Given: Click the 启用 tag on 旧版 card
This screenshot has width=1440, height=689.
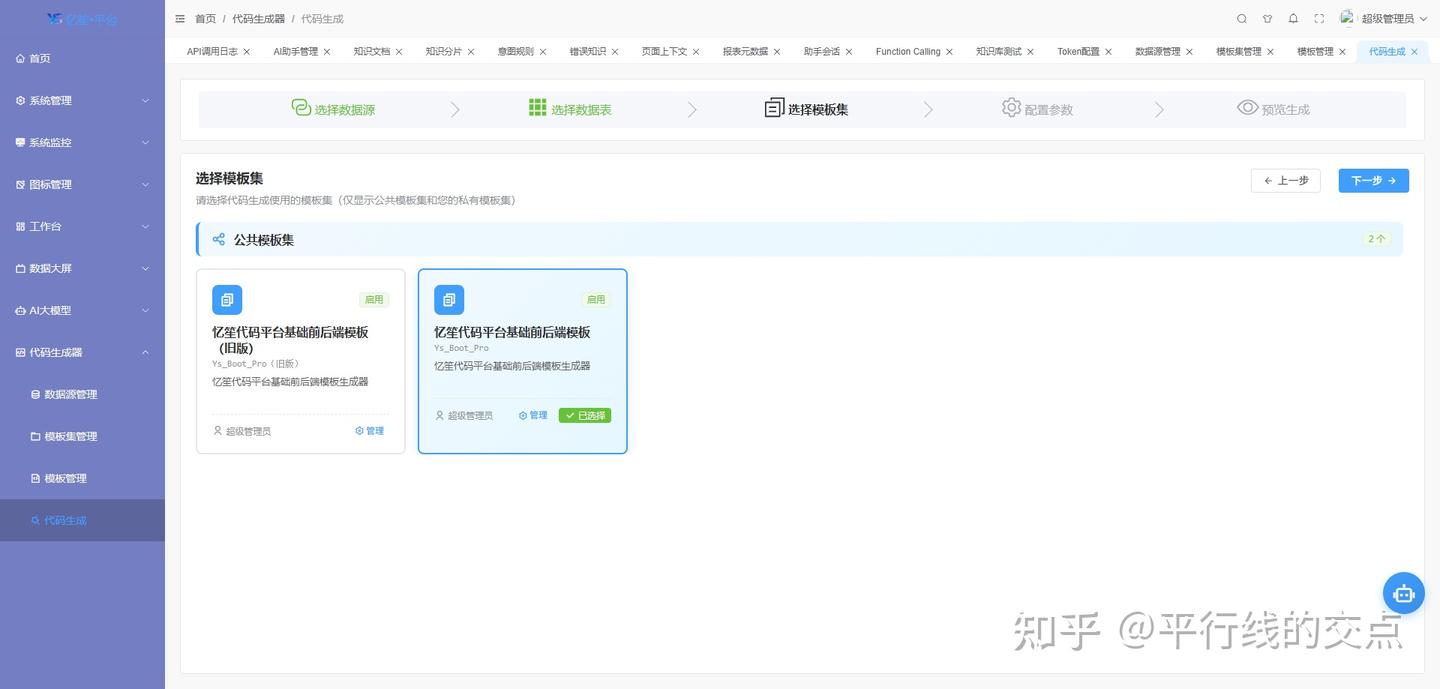Looking at the screenshot, I should (374, 300).
